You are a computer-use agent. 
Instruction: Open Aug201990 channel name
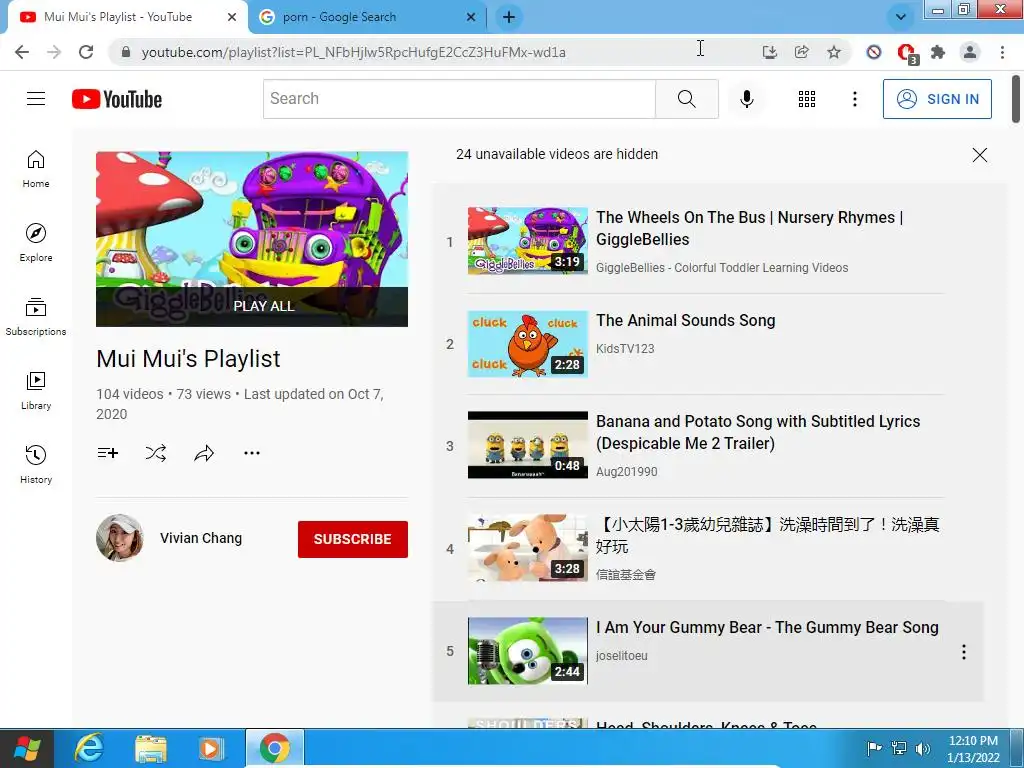(x=626, y=472)
